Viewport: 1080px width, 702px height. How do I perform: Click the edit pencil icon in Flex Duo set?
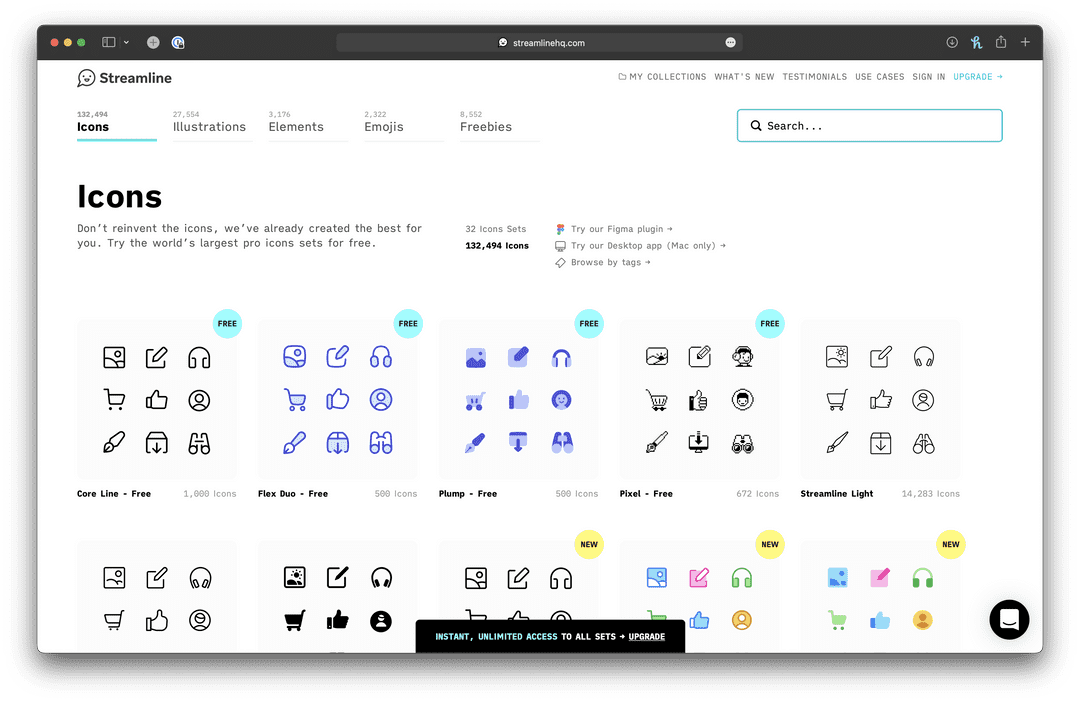pos(337,356)
